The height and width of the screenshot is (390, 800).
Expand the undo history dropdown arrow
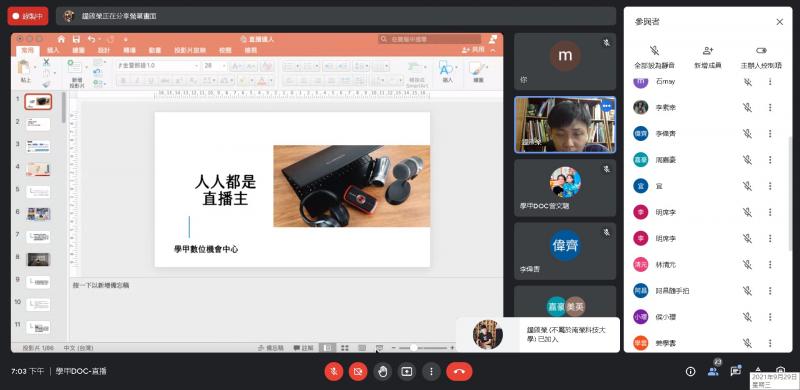[x=99, y=39]
